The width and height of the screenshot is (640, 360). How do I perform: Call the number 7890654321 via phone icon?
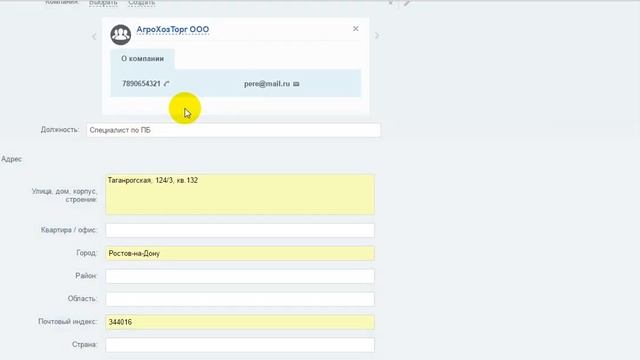point(166,84)
